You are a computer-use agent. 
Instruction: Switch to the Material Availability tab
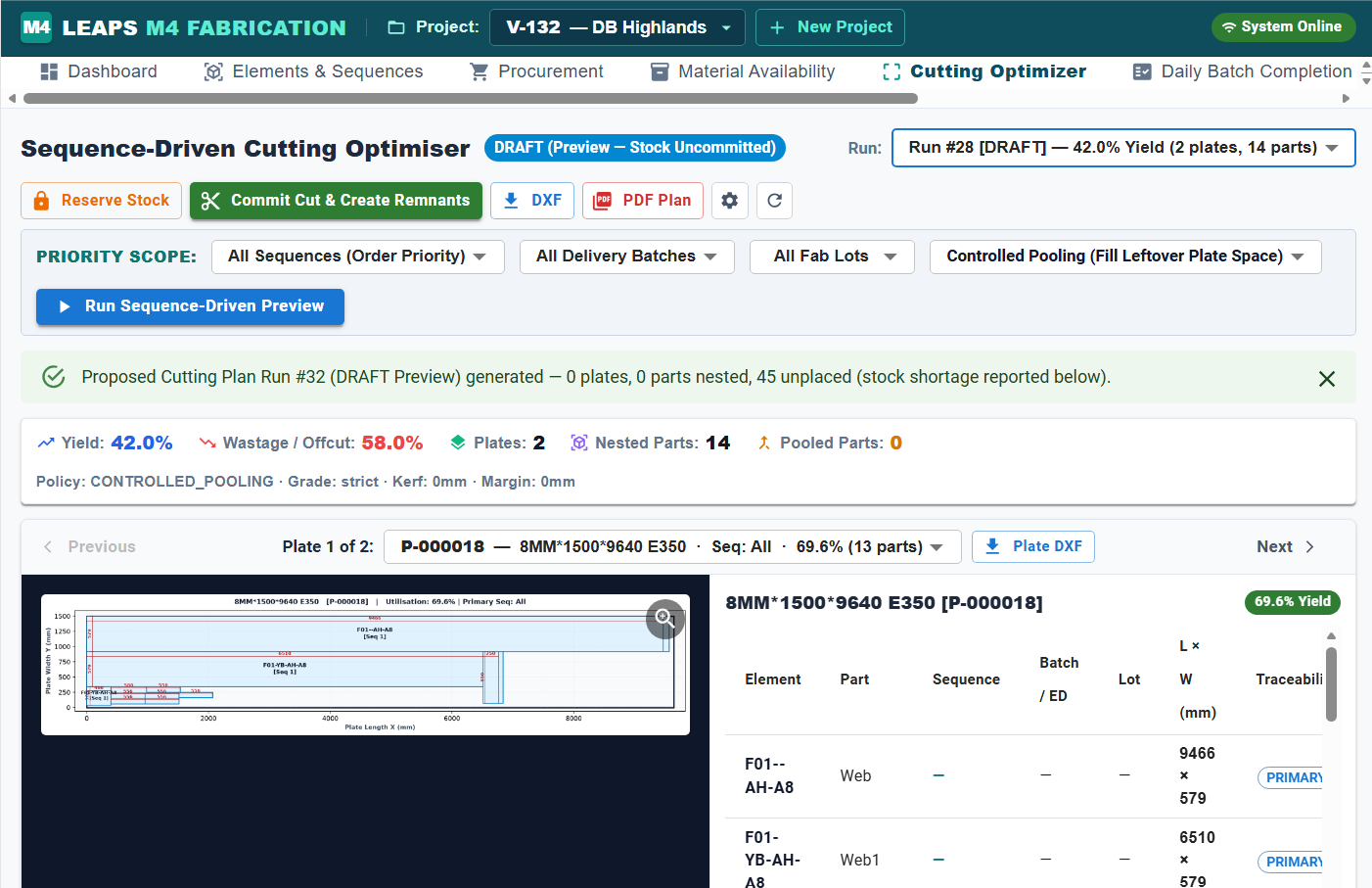pos(743,71)
